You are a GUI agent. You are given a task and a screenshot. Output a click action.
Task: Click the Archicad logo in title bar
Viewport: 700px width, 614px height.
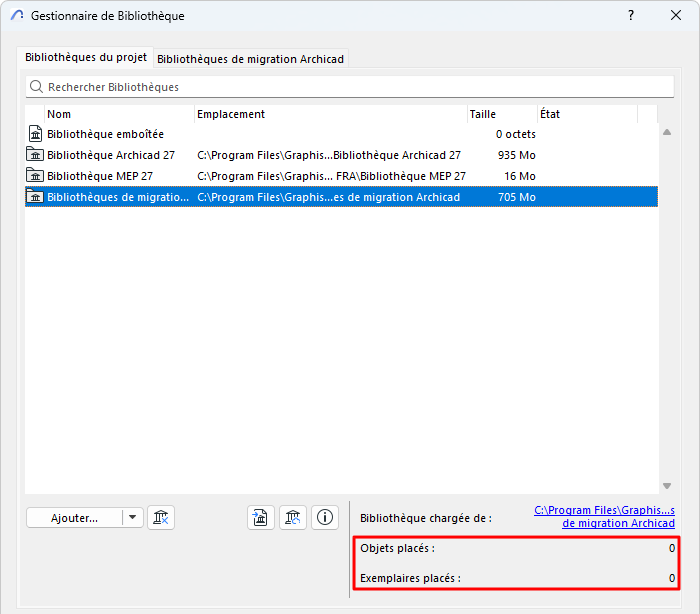click(x=17, y=15)
